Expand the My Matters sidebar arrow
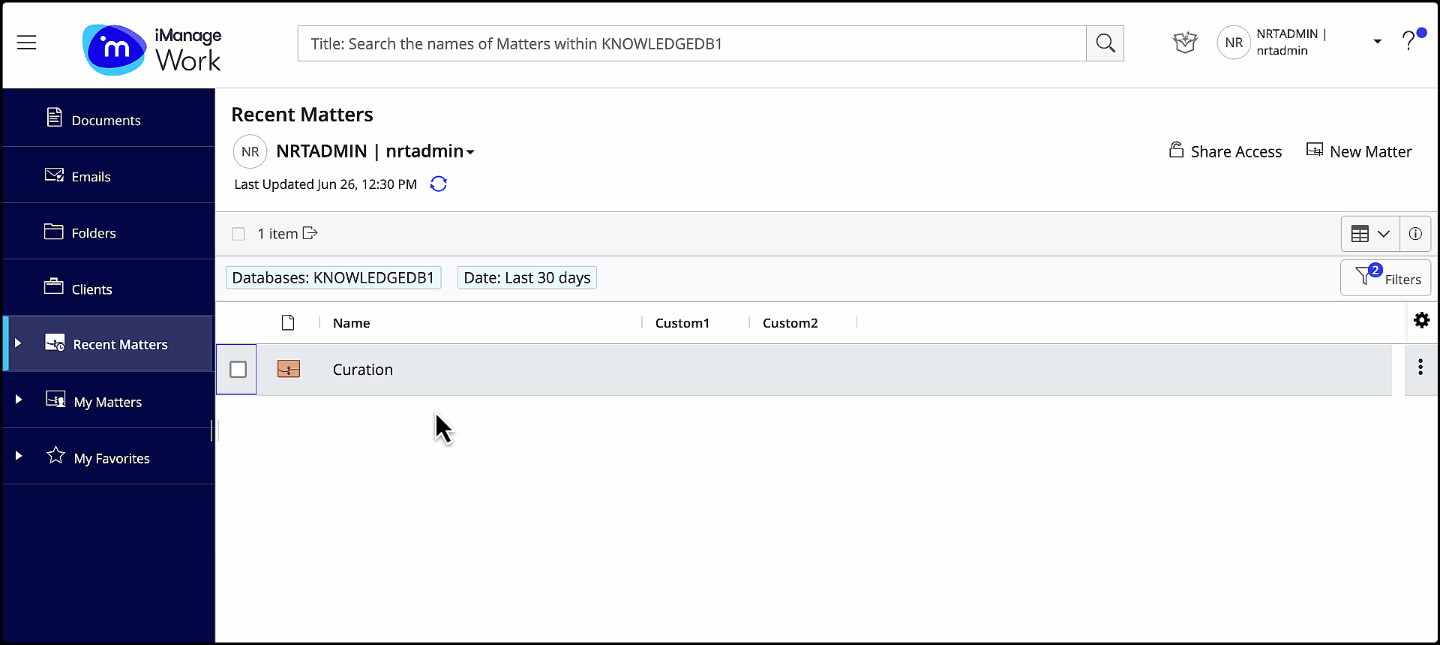The height and width of the screenshot is (645, 1440). [18, 401]
